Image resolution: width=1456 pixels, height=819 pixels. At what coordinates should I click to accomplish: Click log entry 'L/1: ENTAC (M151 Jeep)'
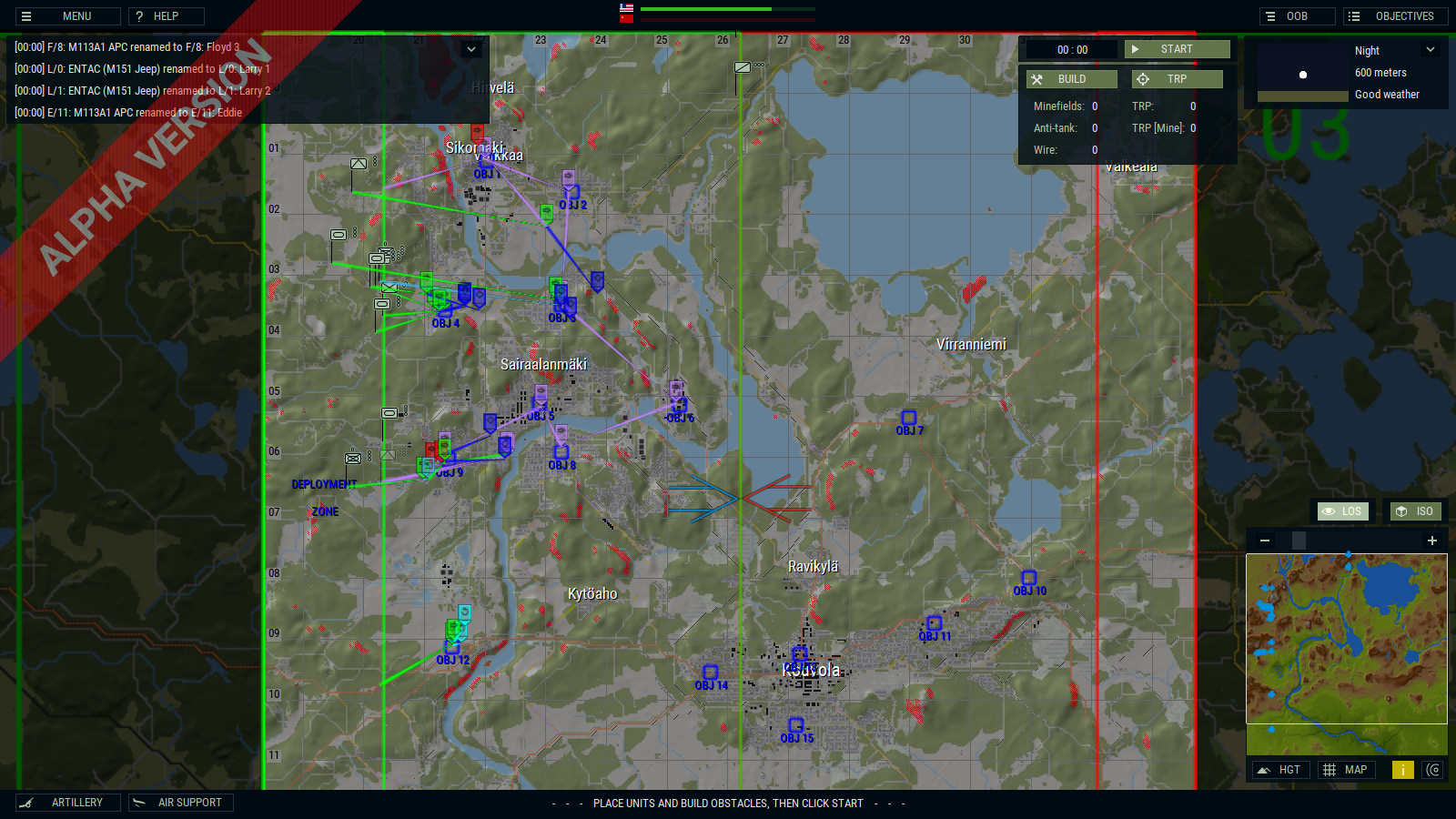coord(142,91)
